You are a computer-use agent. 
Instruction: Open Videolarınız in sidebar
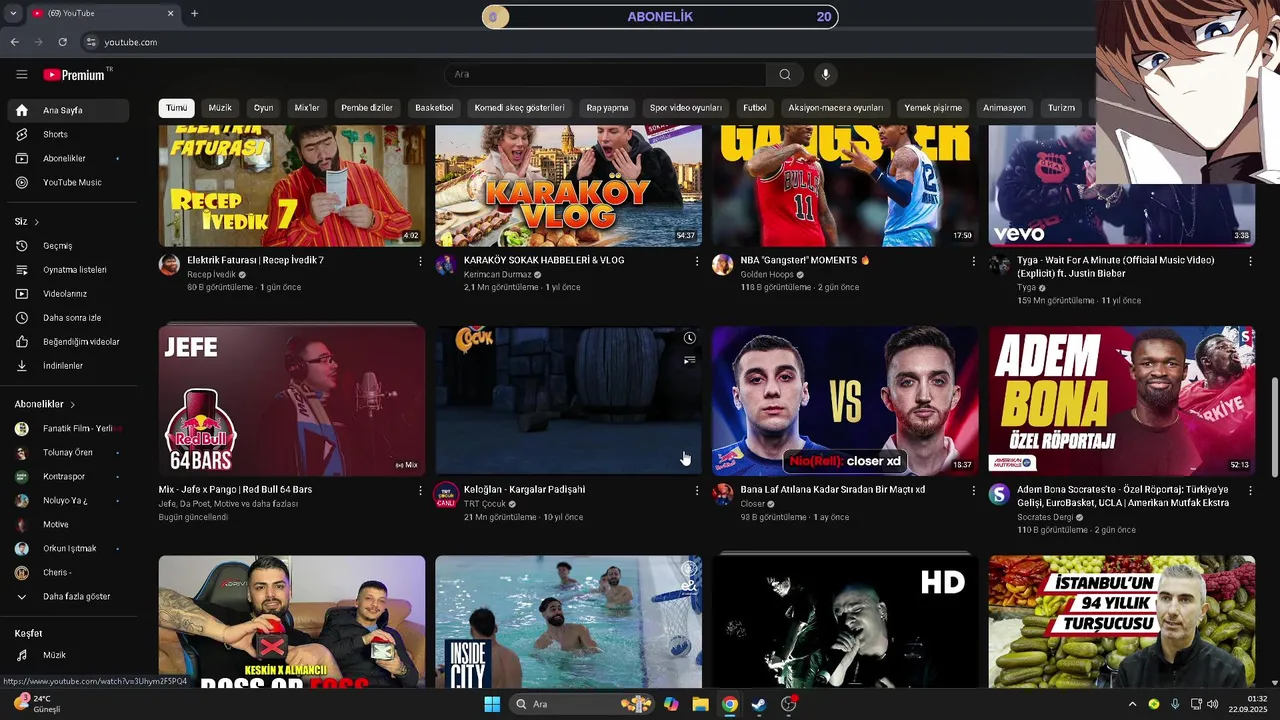(69, 294)
